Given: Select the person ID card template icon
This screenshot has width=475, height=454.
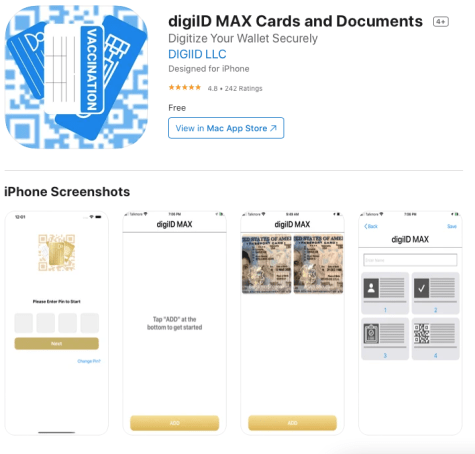Looking at the screenshot, I should point(371,288).
